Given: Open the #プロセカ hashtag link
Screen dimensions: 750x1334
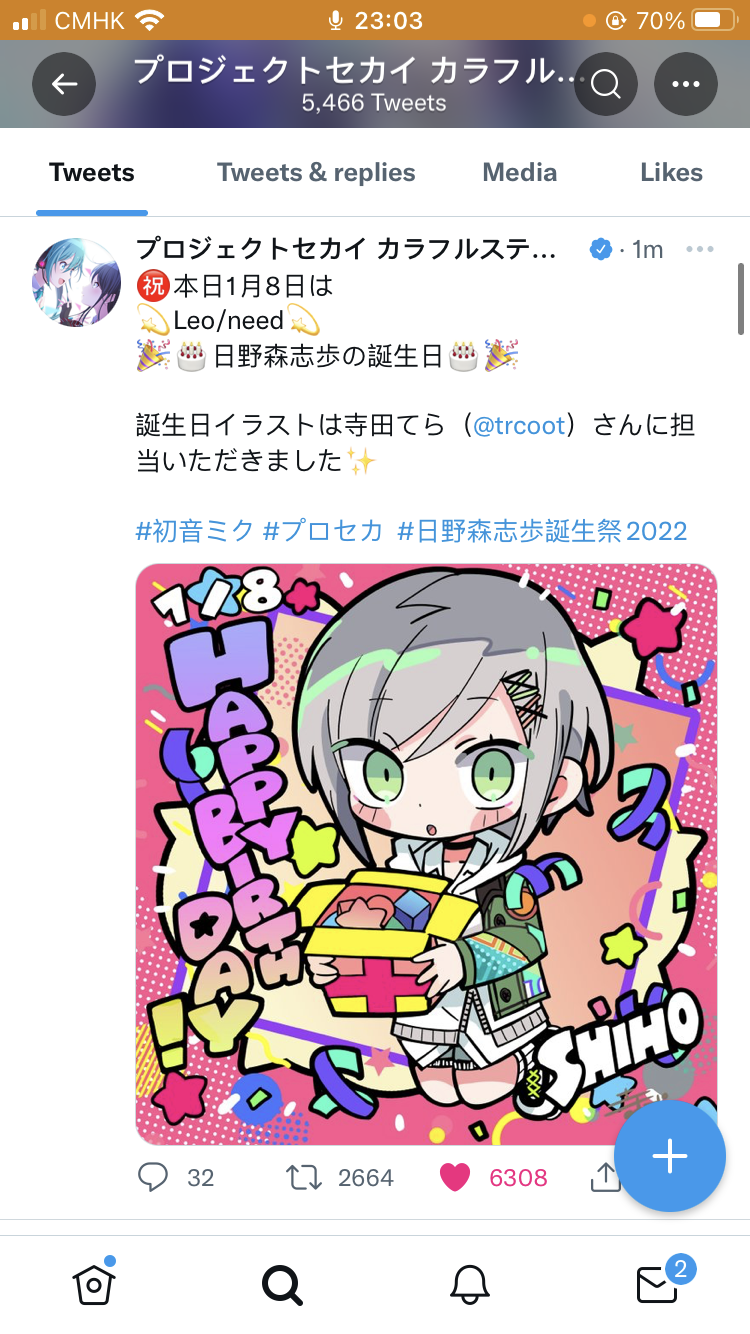Looking at the screenshot, I should [323, 530].
